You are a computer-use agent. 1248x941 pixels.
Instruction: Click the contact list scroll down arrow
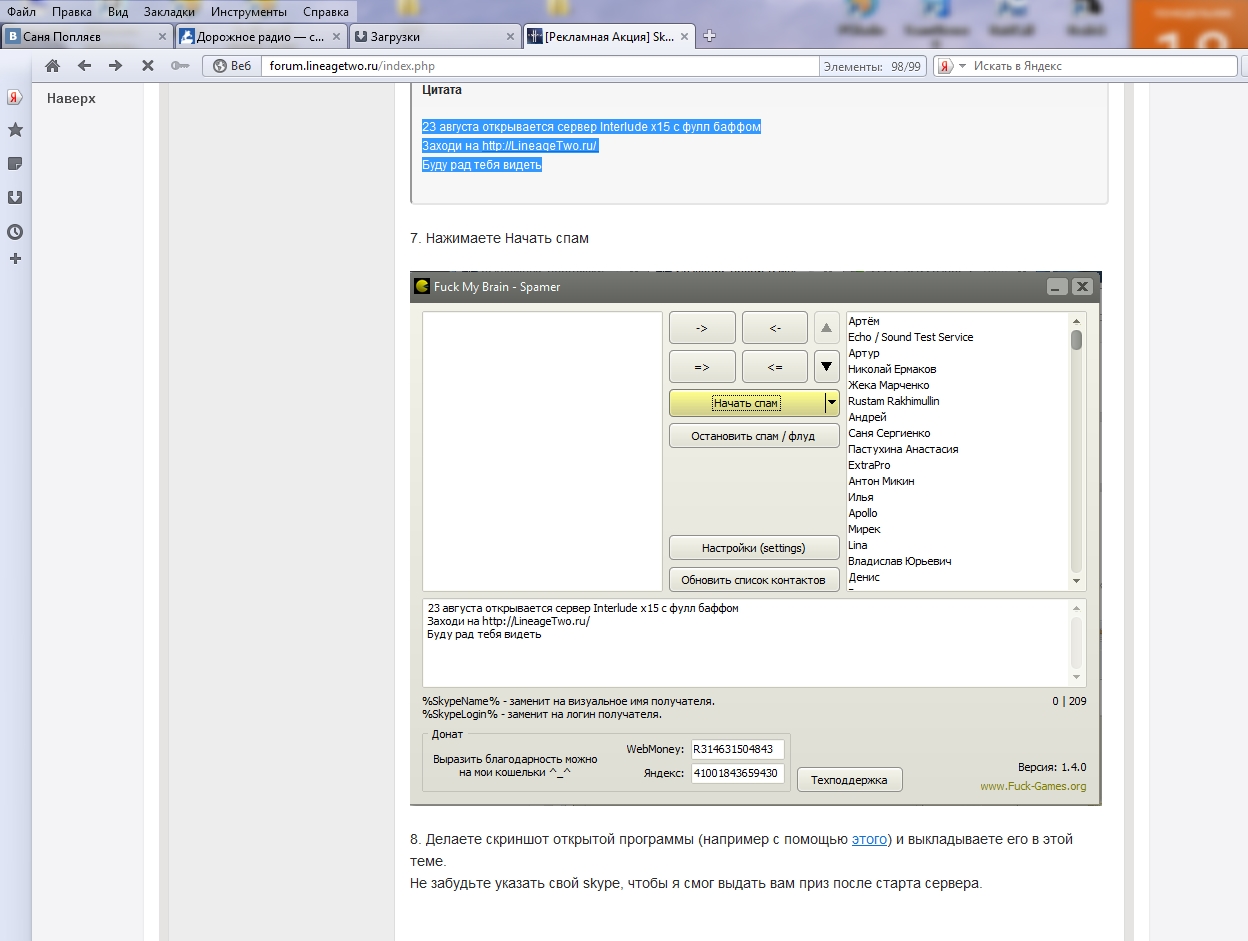point(1076,581)
